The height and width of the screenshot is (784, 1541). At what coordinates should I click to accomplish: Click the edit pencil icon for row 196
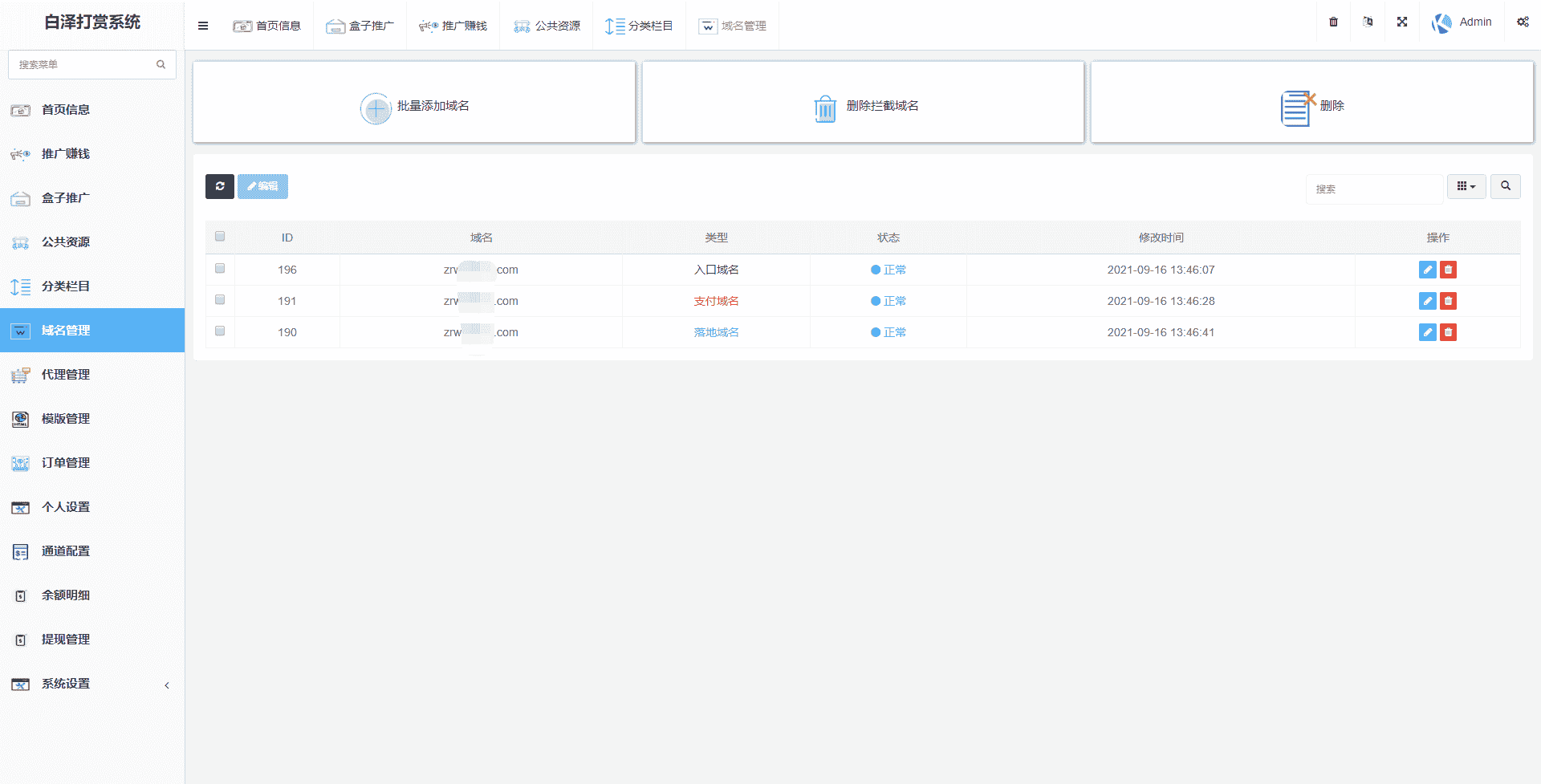(1427, 270)
